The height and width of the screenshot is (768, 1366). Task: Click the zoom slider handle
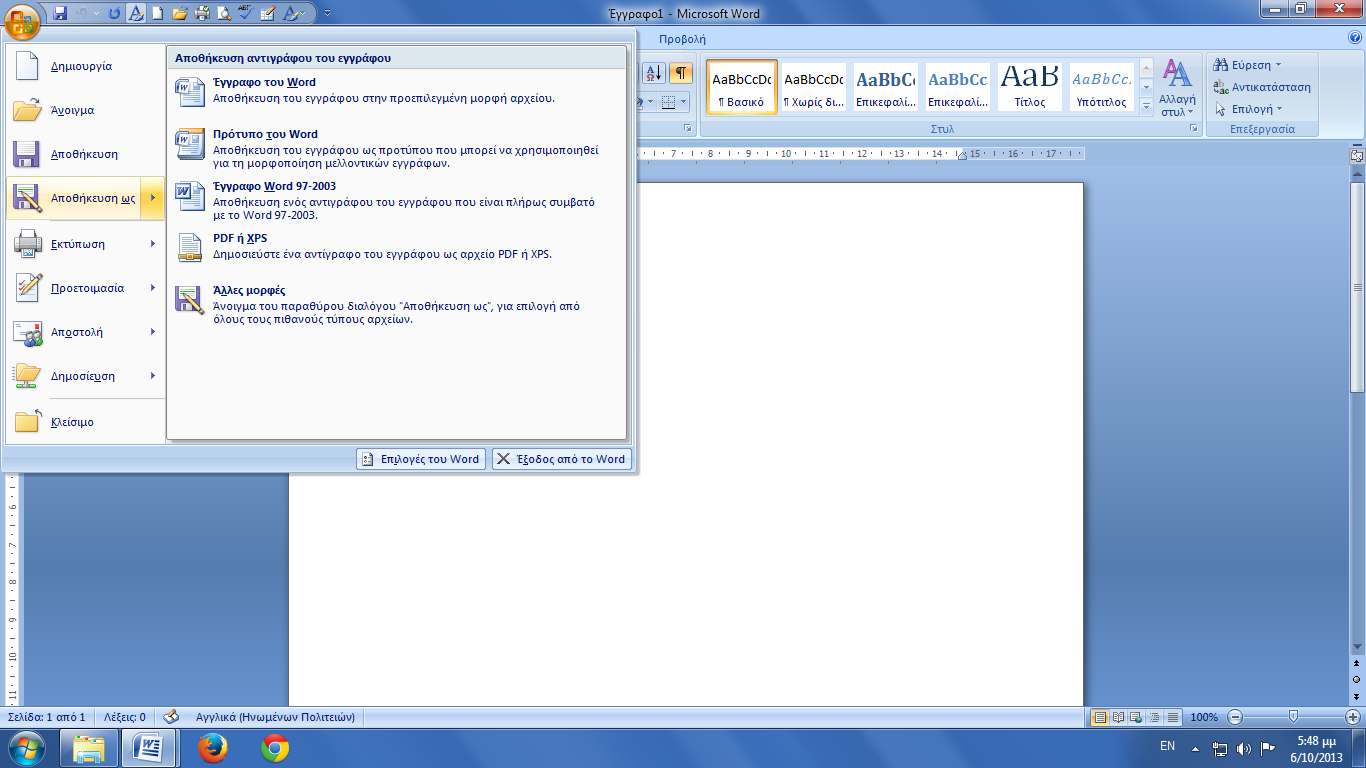1294,717
